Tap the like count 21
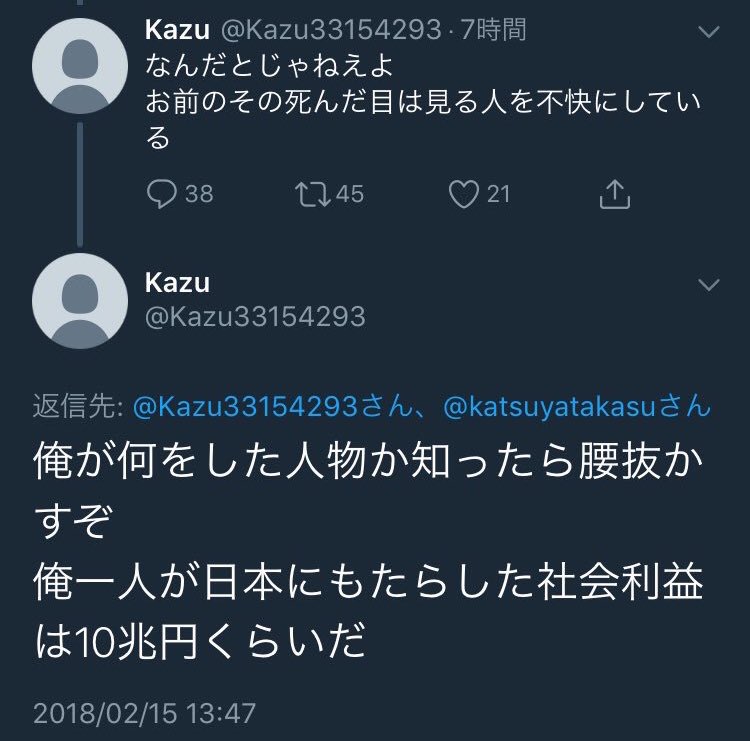This screenshot has height=741, width=750. click(498, 193)
